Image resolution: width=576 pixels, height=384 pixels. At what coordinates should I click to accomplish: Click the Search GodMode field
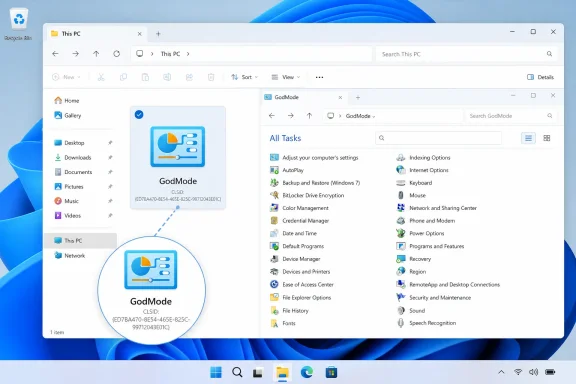(x=511, y=116)
